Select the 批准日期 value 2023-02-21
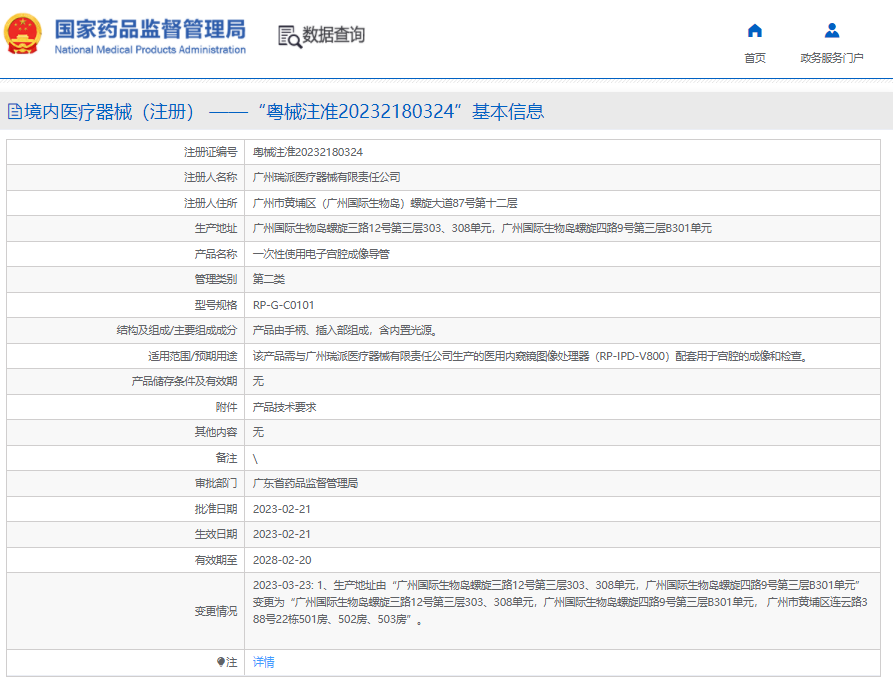The height and width of the screenshot is (684, 893). pyautogui.click(x=282, y=509)
